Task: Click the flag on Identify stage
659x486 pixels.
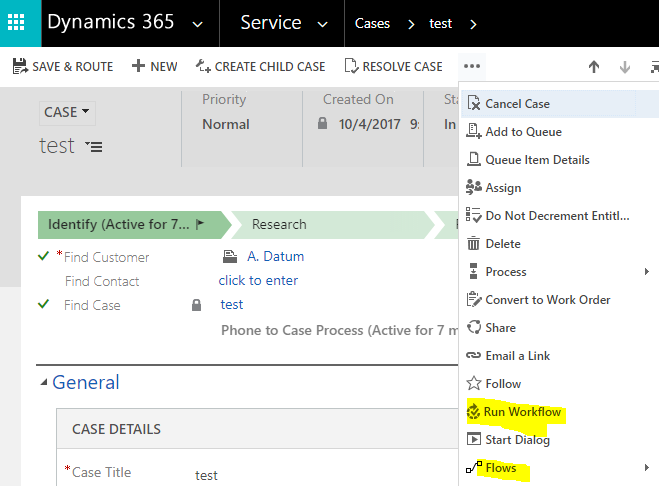Action: pyautogui.click(x=200, y=224)
